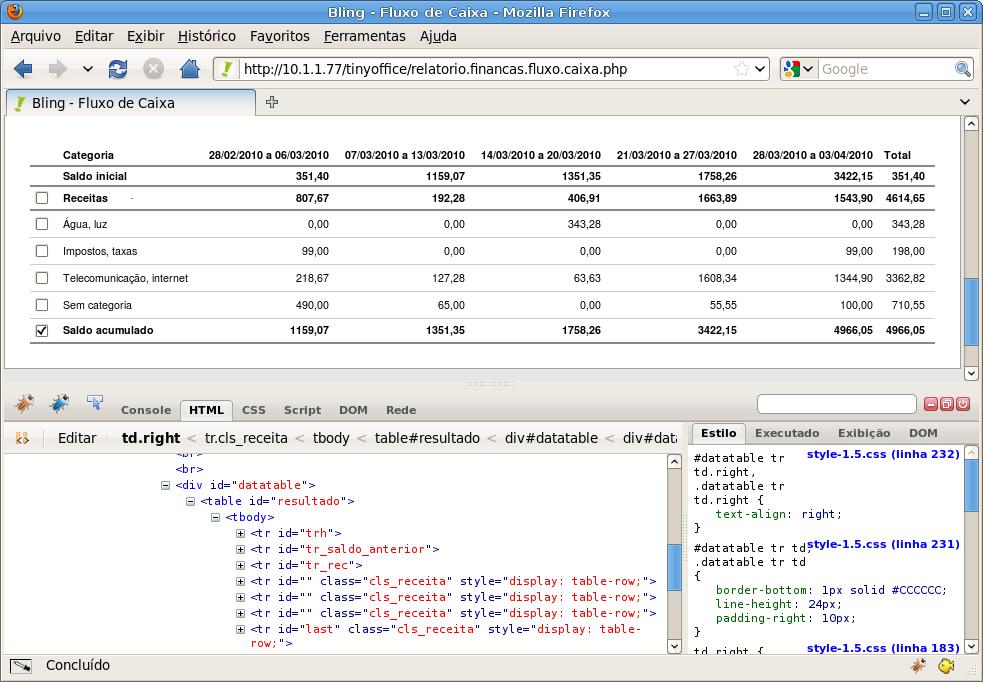Reload the page with the refresh icon
Screen dimensions: 983x682
click(x=118, y=69)
